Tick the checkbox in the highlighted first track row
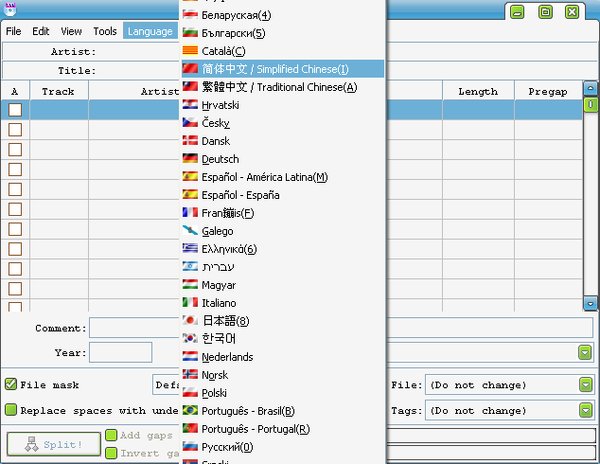 click(x=15, y=110)
